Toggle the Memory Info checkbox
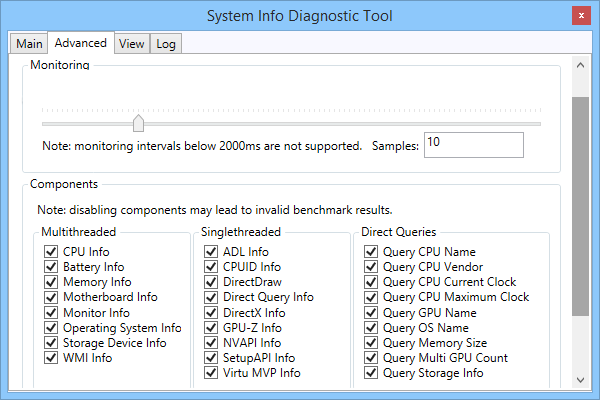The height and width of the screenshot is (400, 600). click(x=51, y=282)
